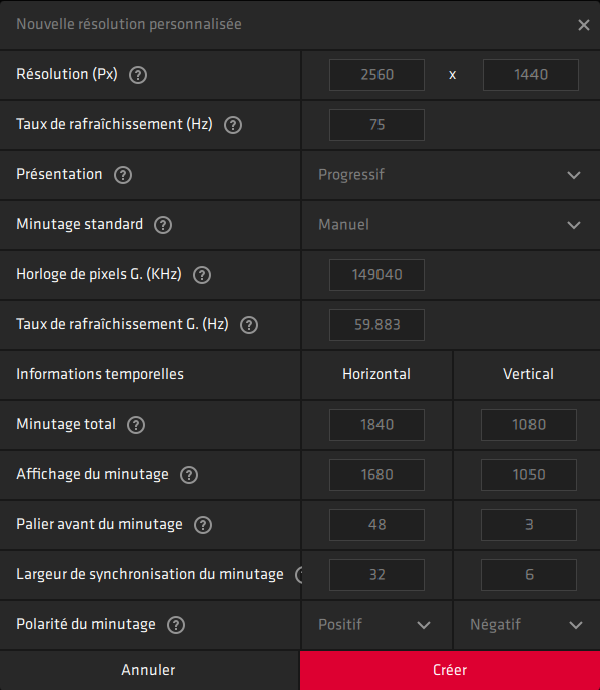Open the Présentation help tooltip icon

(123, 175)
